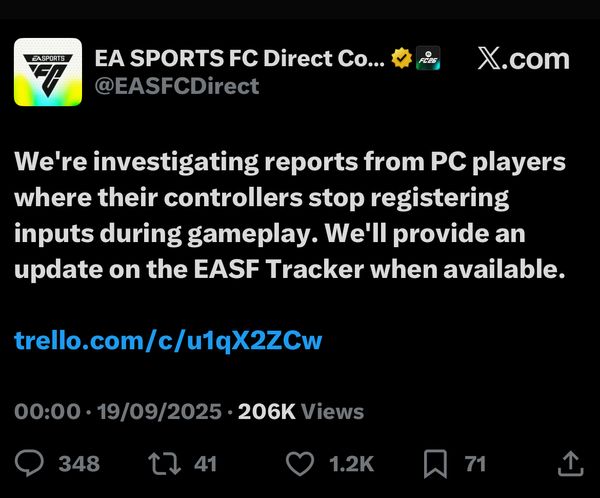Bookmark this post
The image size is (600, 498).
(435, 464)
